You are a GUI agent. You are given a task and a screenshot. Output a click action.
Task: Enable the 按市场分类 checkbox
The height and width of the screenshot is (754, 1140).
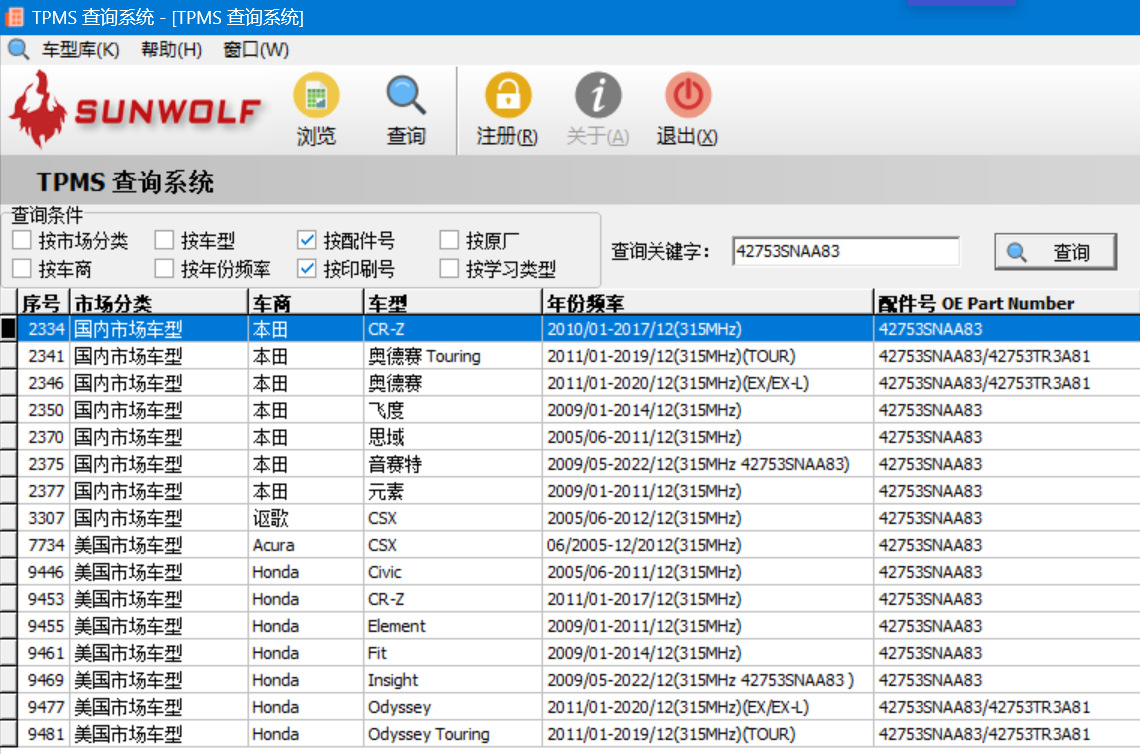tap(22, 240)
